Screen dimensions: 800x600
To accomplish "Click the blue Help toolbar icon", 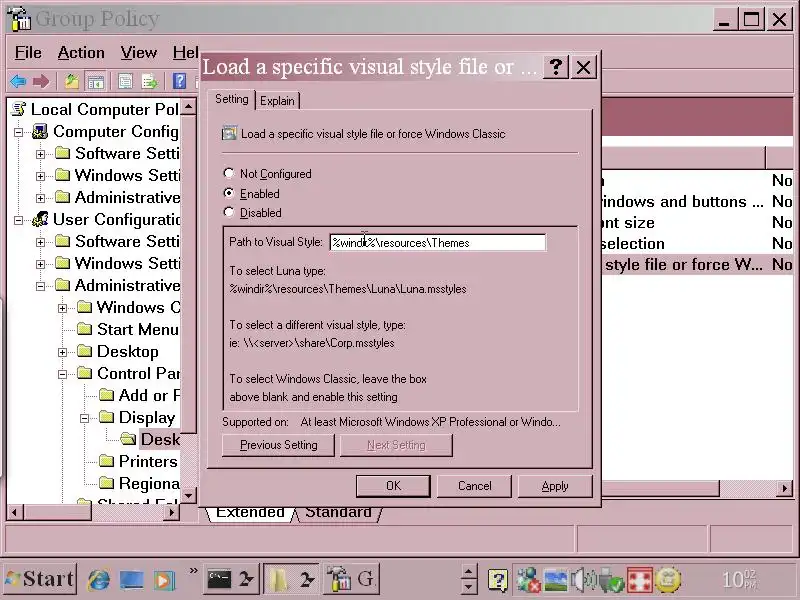I will point(179,81).
